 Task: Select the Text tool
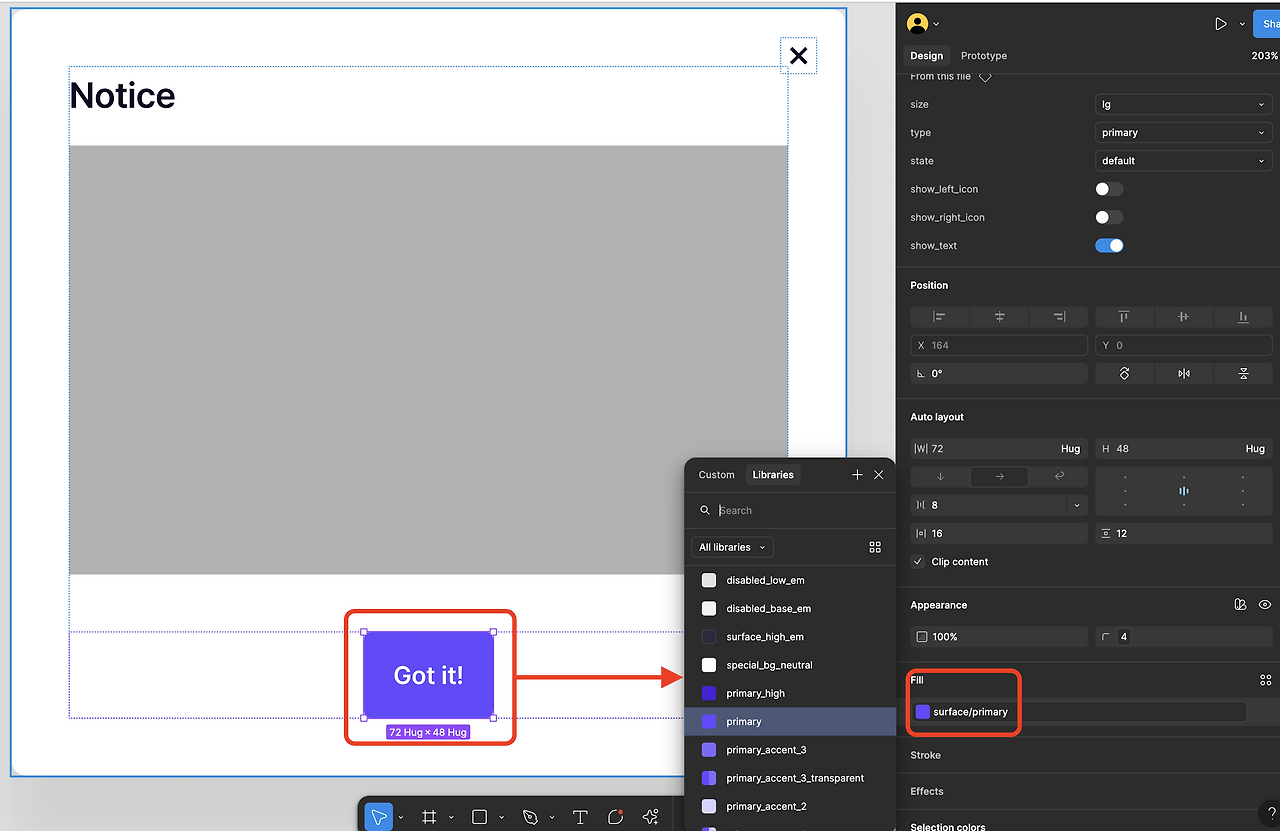click(x=580, y=817)
